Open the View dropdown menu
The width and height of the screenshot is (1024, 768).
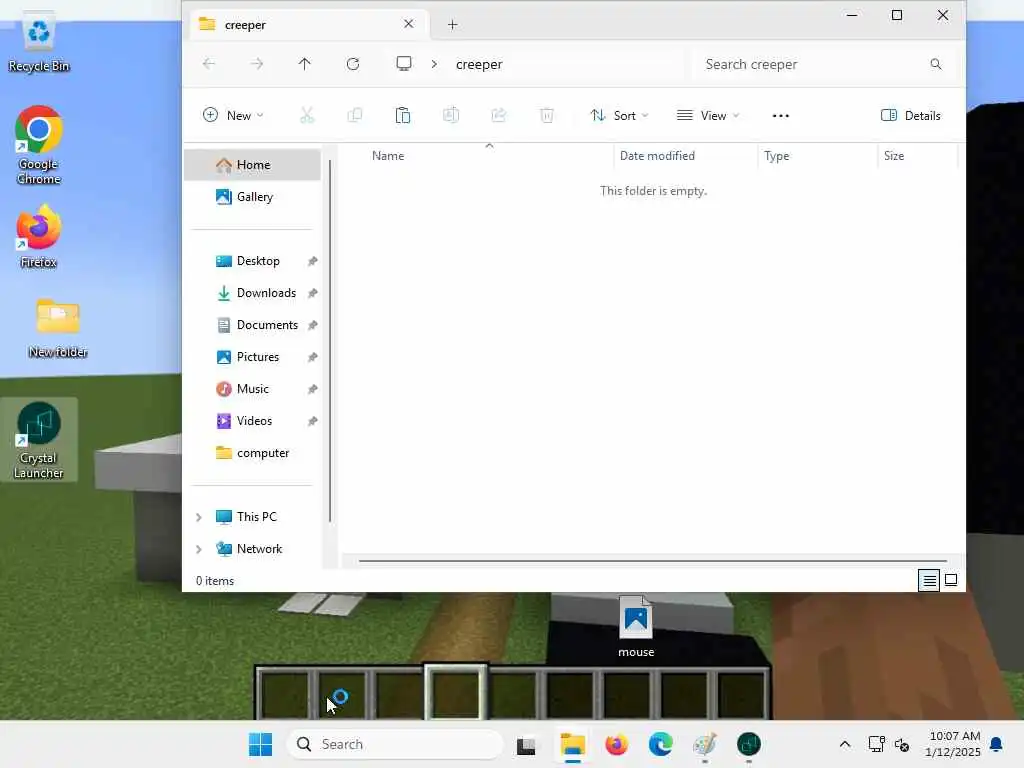[x=708, y=116]
